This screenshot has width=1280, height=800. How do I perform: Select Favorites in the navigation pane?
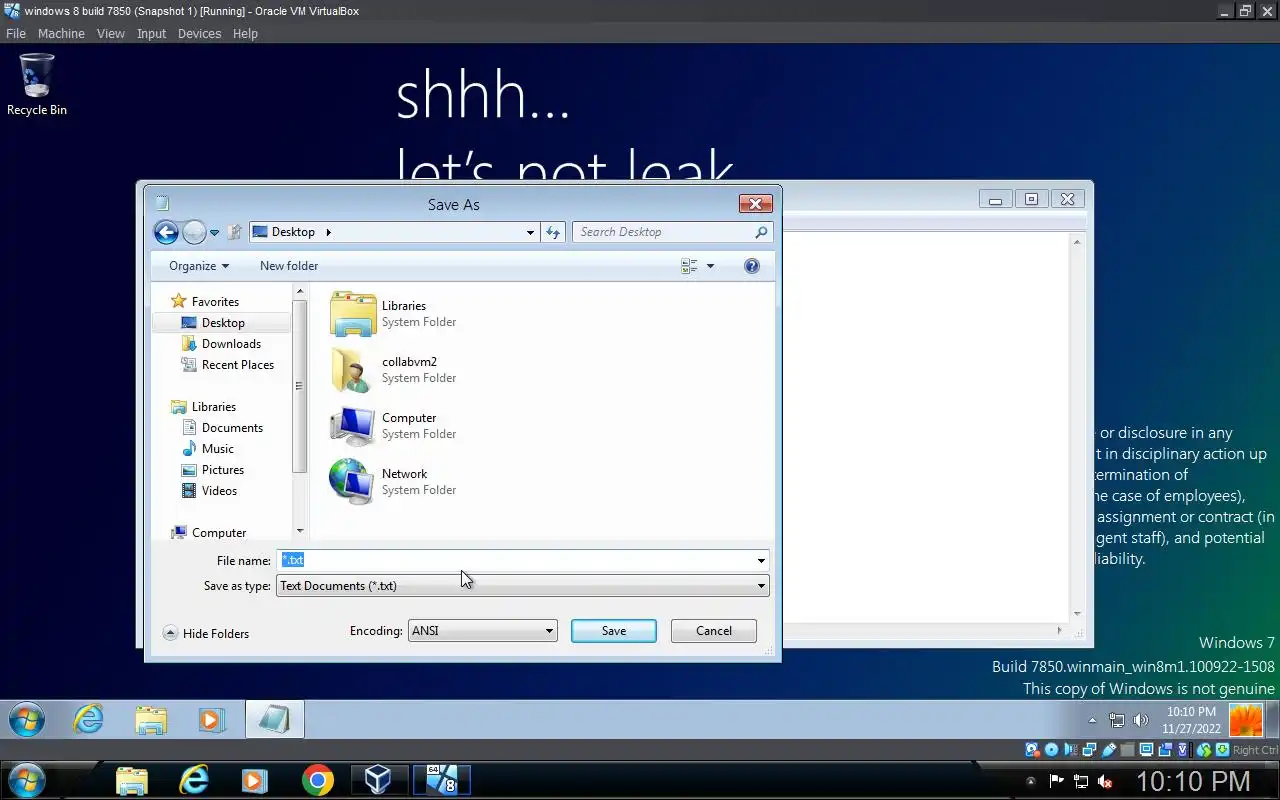205,302
